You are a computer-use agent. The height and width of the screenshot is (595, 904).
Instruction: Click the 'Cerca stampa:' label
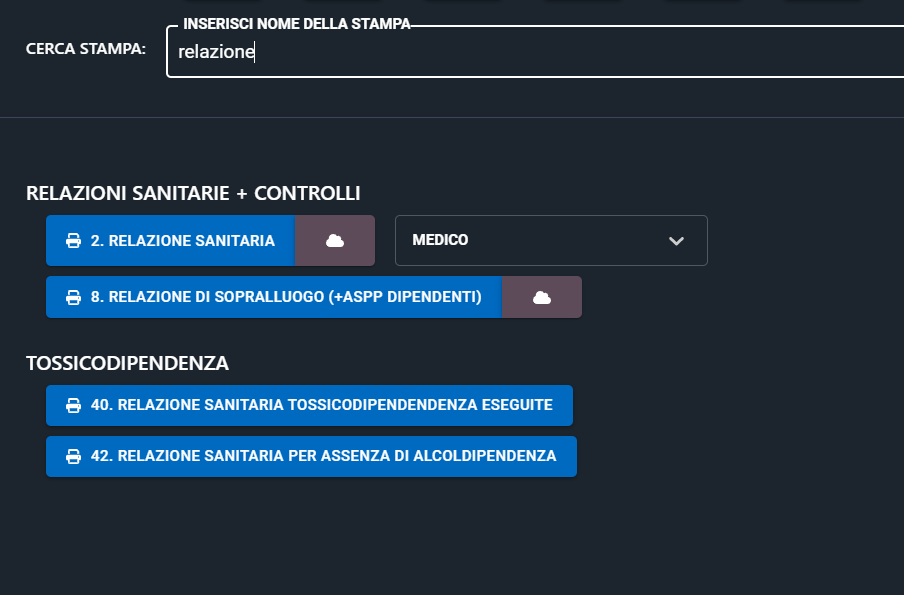point(86,49)
